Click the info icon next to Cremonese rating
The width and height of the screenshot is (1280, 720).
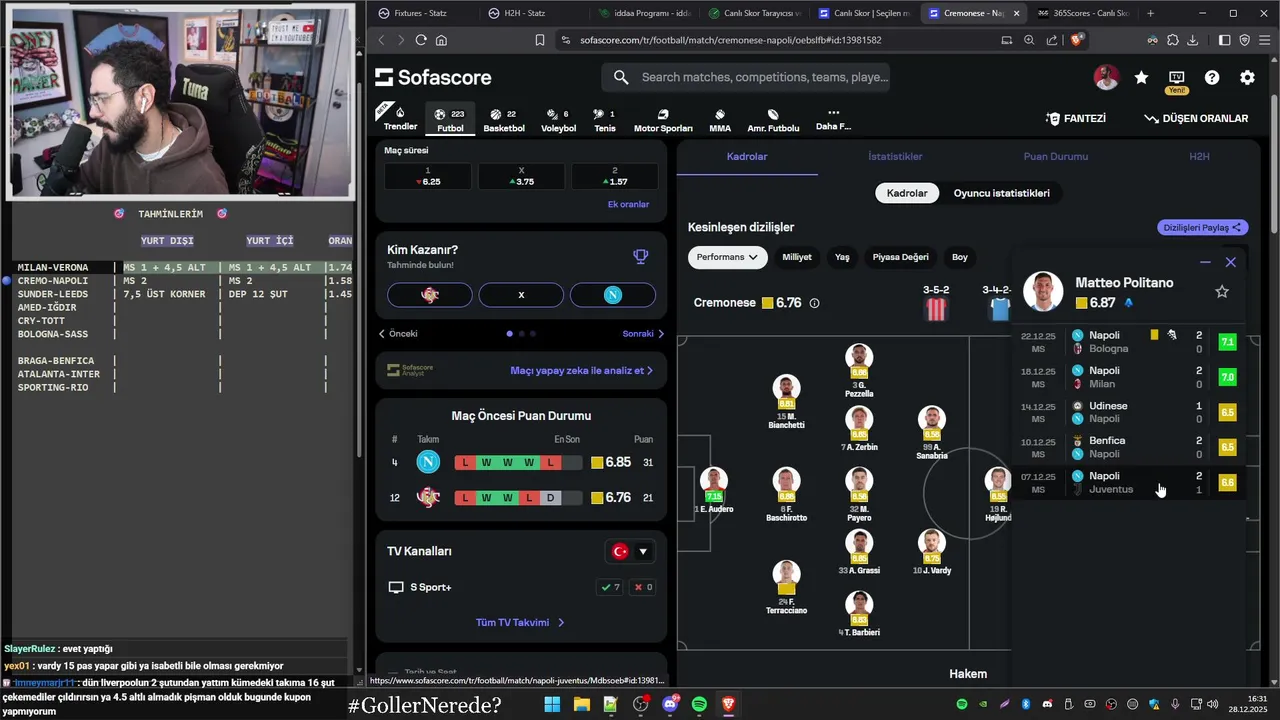tap(814, 303)
